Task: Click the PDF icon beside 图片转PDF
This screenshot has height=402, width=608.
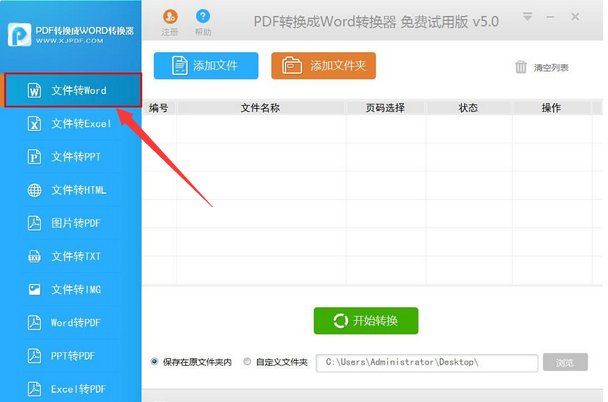Action: coord(35,223)
